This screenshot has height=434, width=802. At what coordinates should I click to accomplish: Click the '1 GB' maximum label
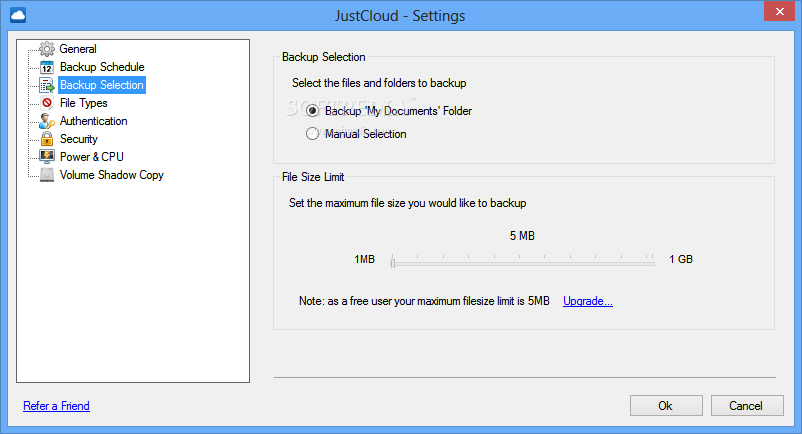(681, 259)
